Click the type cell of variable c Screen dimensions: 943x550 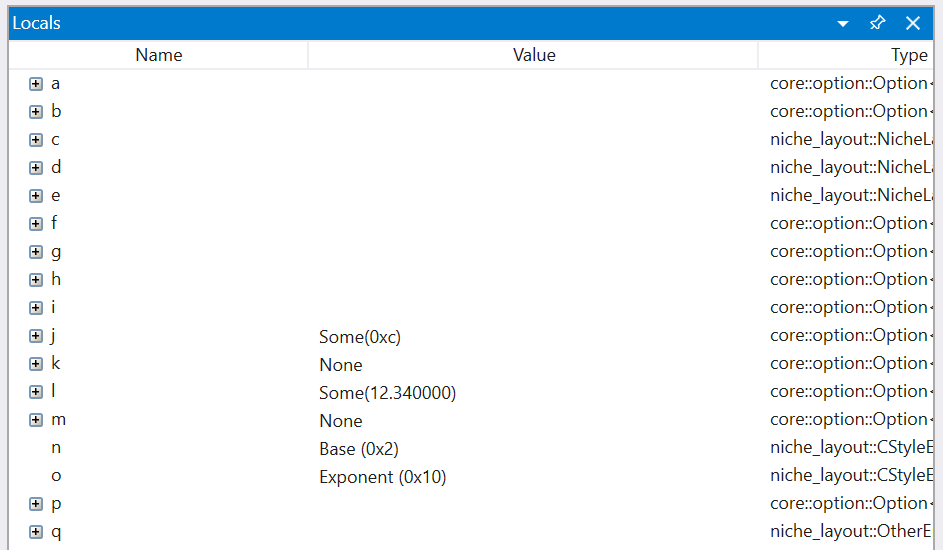click(x=852, y=139)
